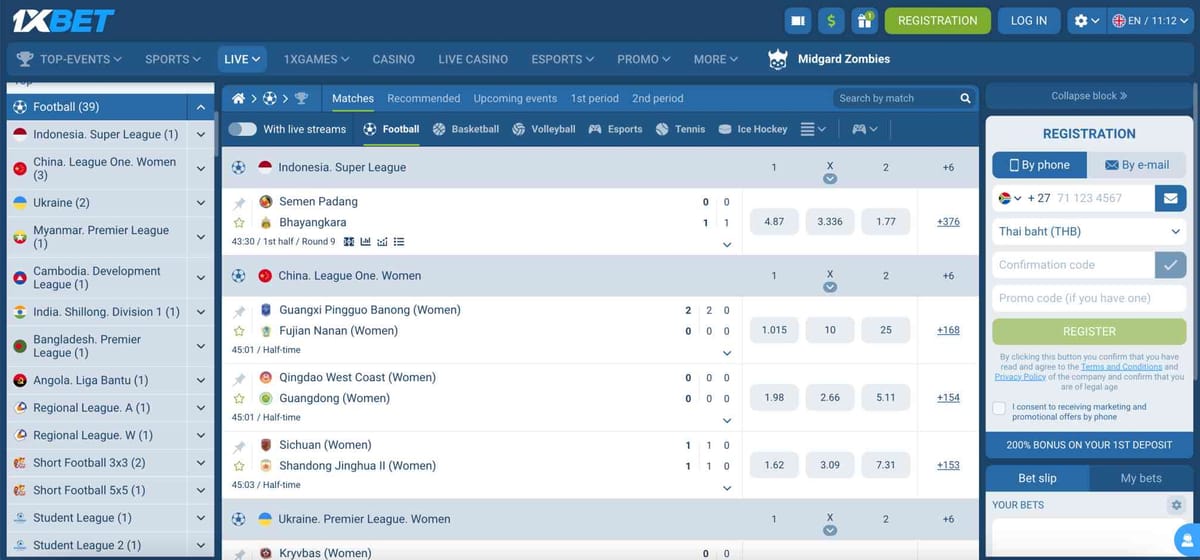1200x560 pixels.
Task: Open the SPORTS menu
Action: tap(172, 59)
